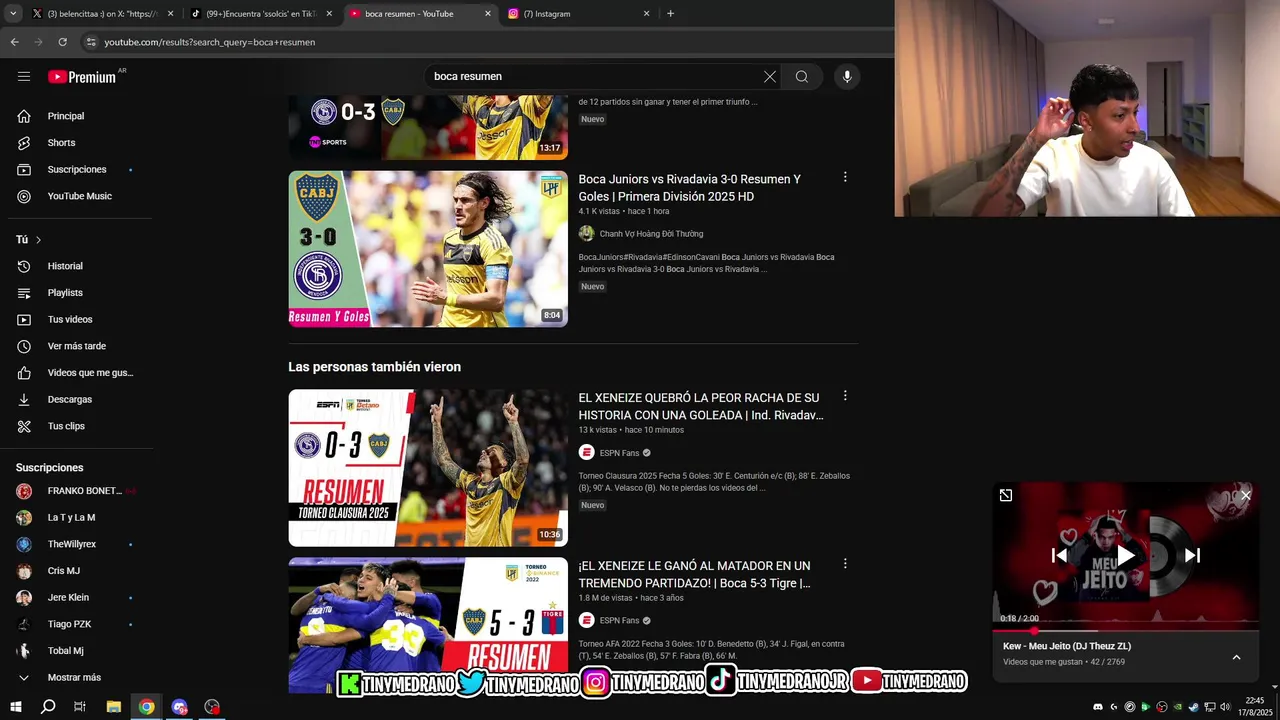Image resolution: width=1280 pixels, height=720 pixels.
Task: Open title EL XENEIZE QUEBRÓ LA PEOR RACHA
Action: 701,406
